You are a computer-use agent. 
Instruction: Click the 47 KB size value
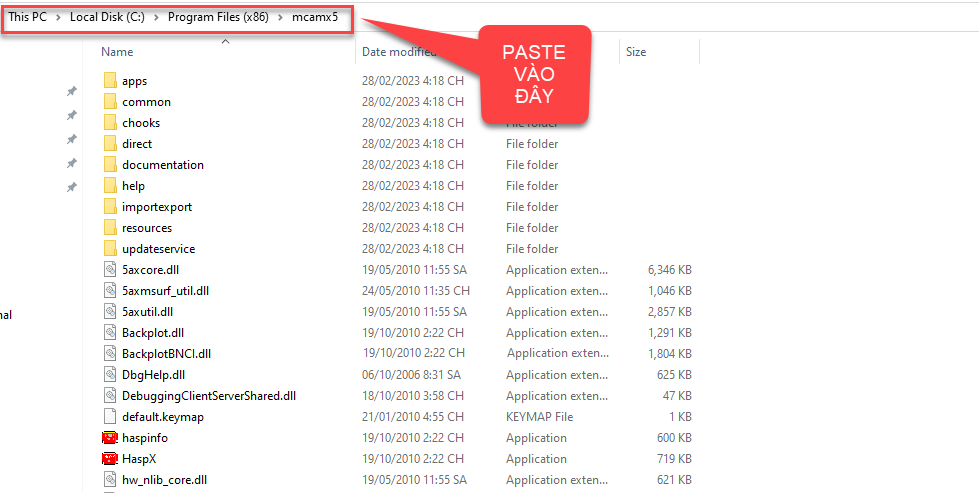tap(677, 396)
